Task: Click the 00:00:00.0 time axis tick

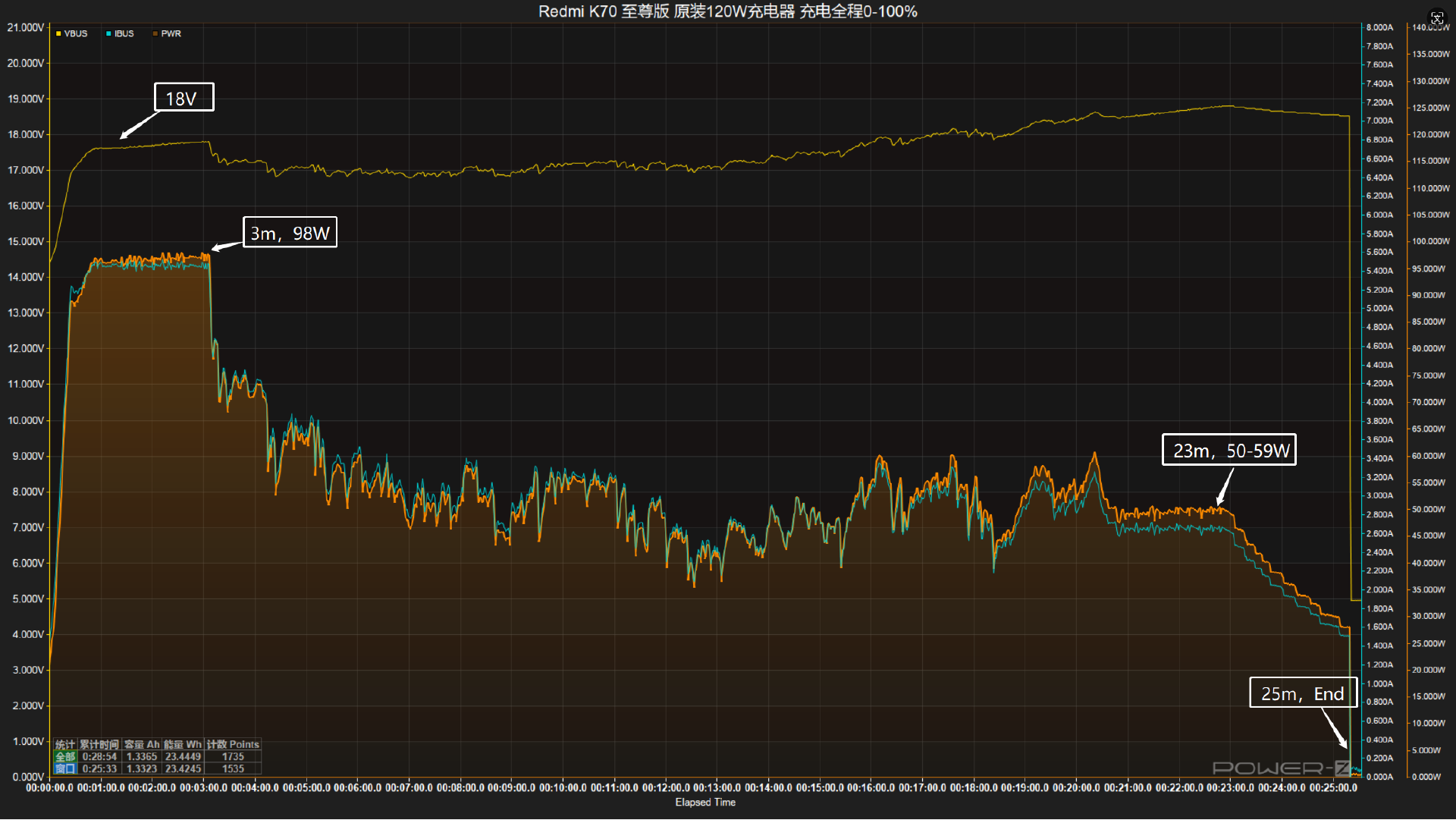Action: (50, 788)
